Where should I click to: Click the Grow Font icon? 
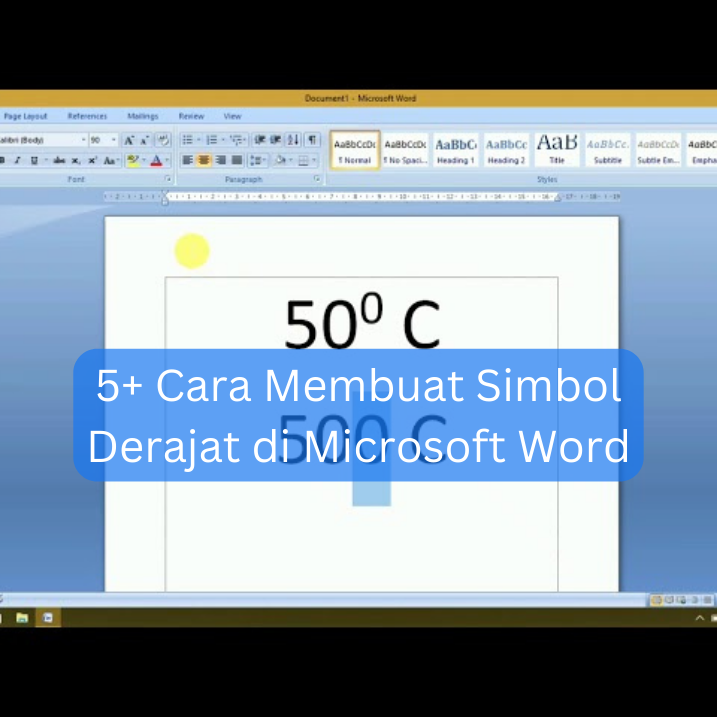click(129, 140)
